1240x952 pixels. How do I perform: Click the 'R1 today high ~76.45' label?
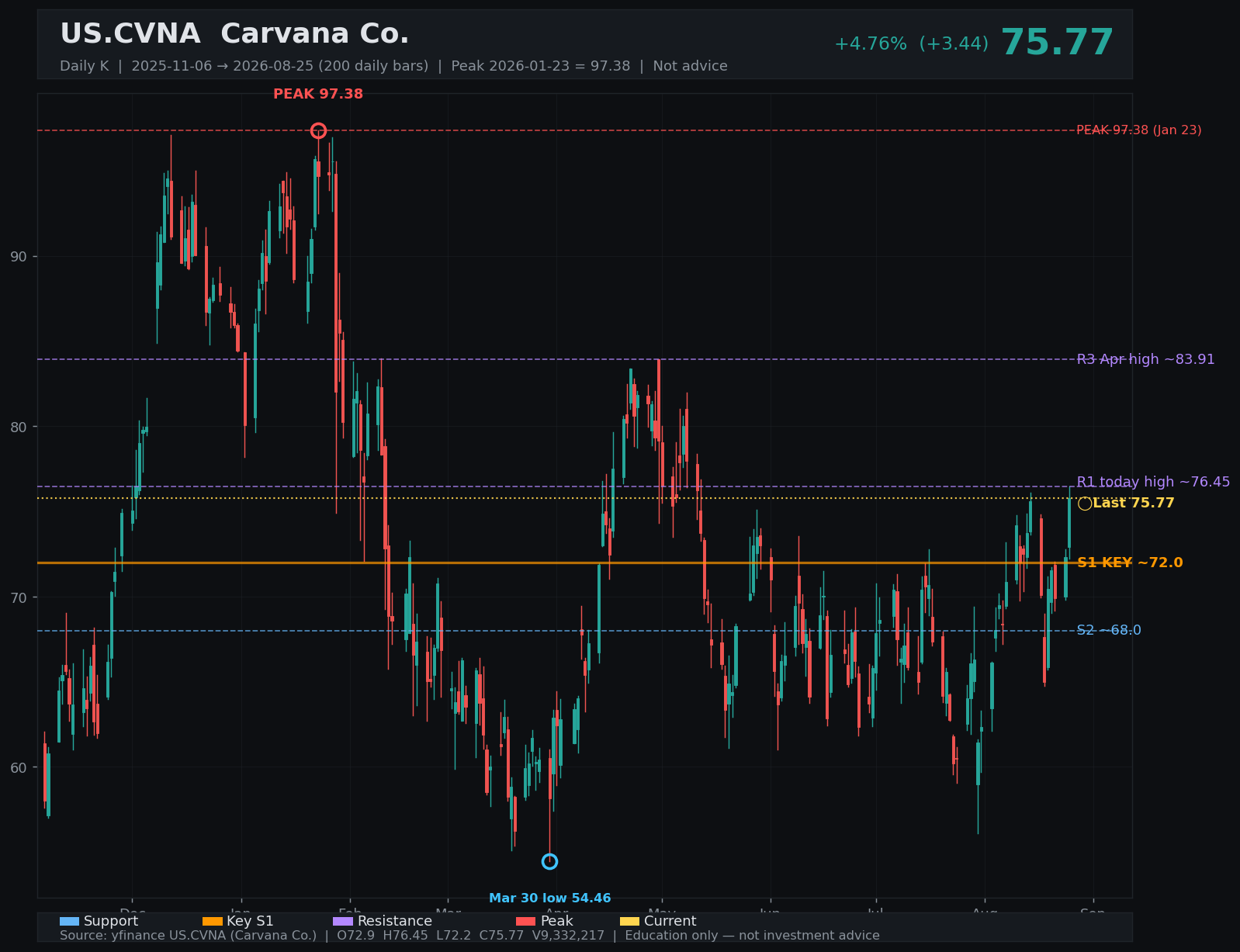[x=1153, y=482]
